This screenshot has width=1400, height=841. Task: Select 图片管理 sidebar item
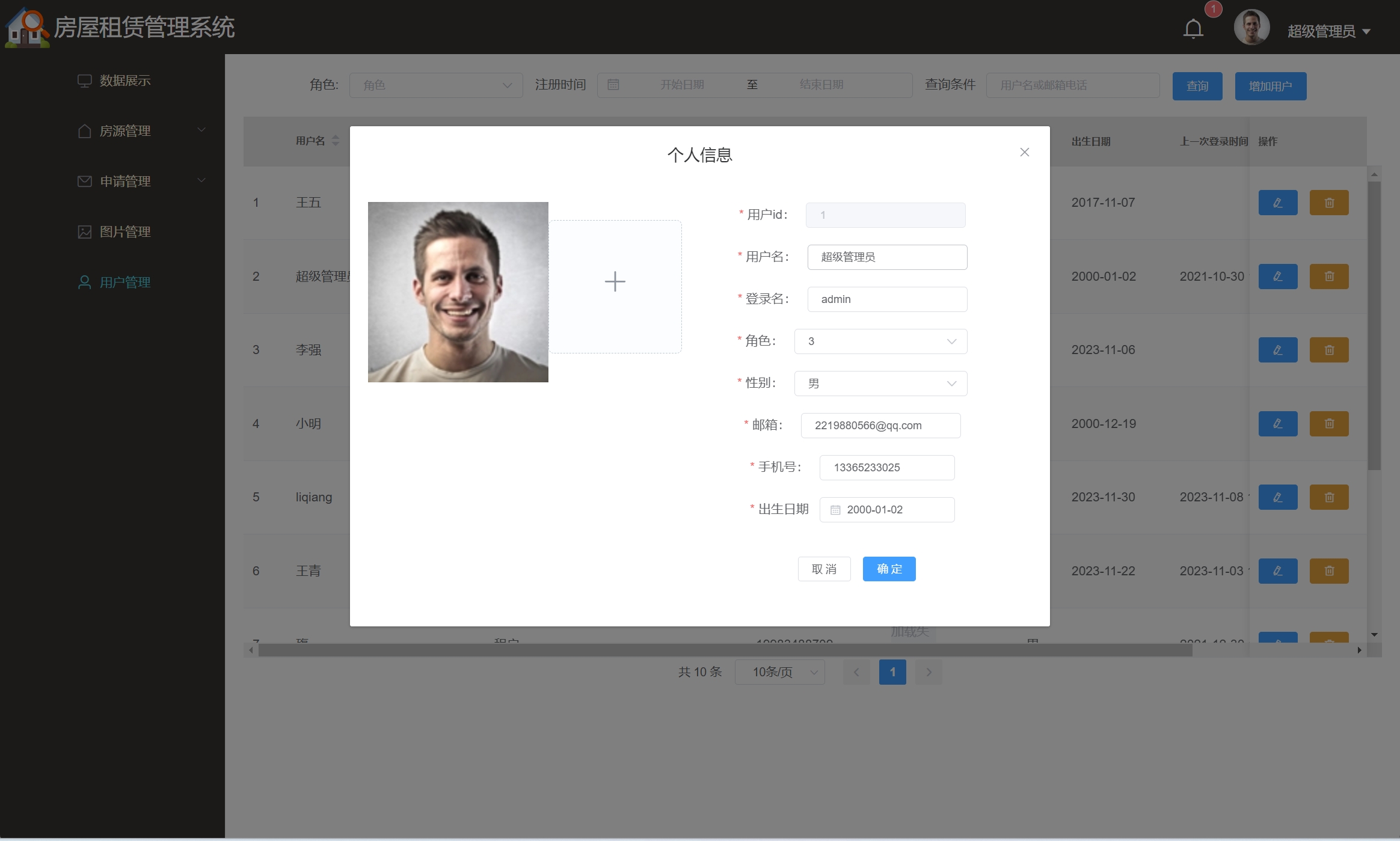click(x=125, y=231)
